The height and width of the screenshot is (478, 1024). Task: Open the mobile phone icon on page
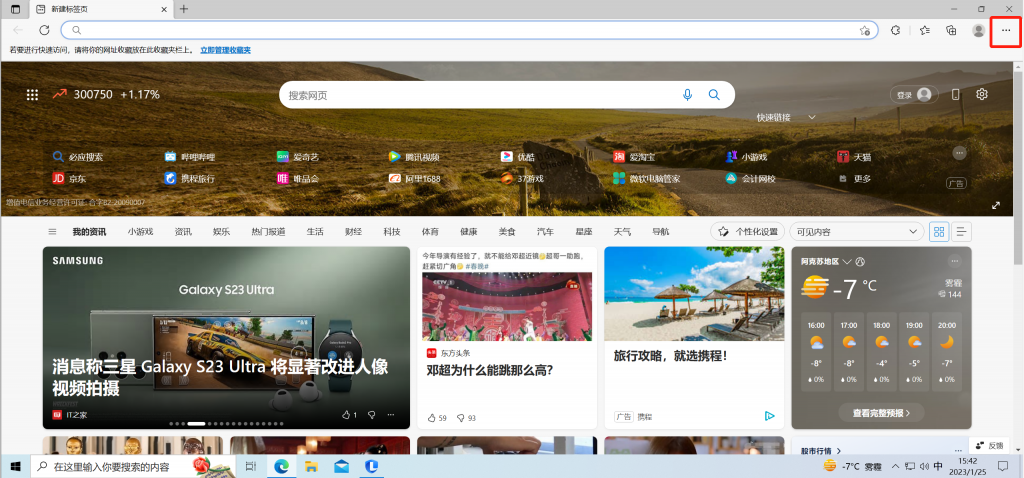(955, 95)
